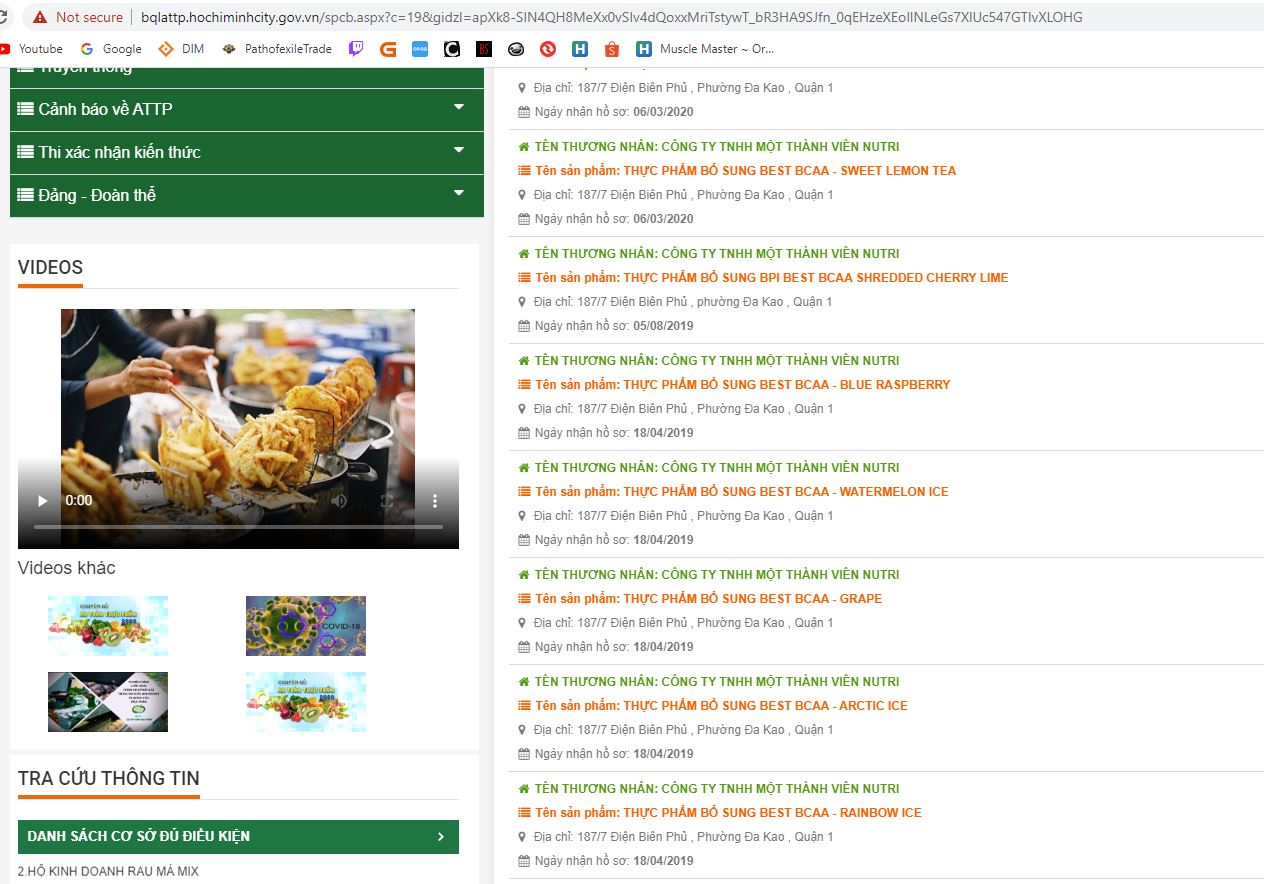Open the COVID-19 video thumbnail

click(x=306, y=626)
